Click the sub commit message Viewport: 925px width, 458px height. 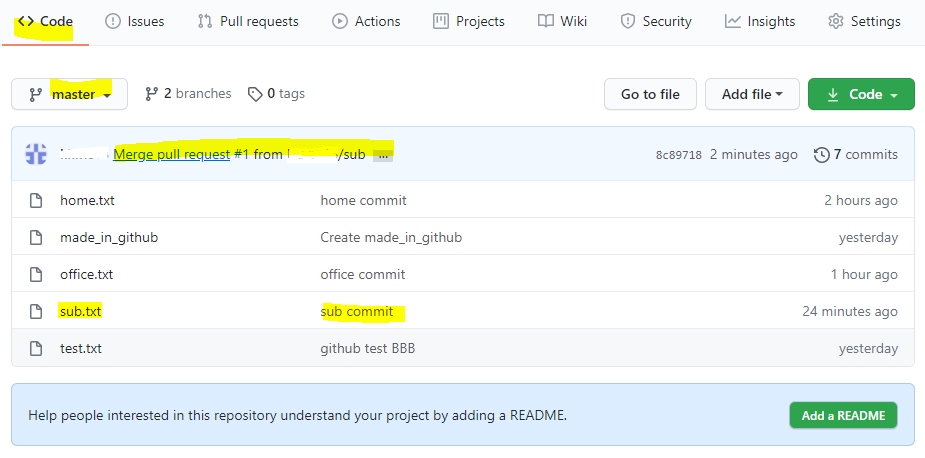[x=357, y=311]
